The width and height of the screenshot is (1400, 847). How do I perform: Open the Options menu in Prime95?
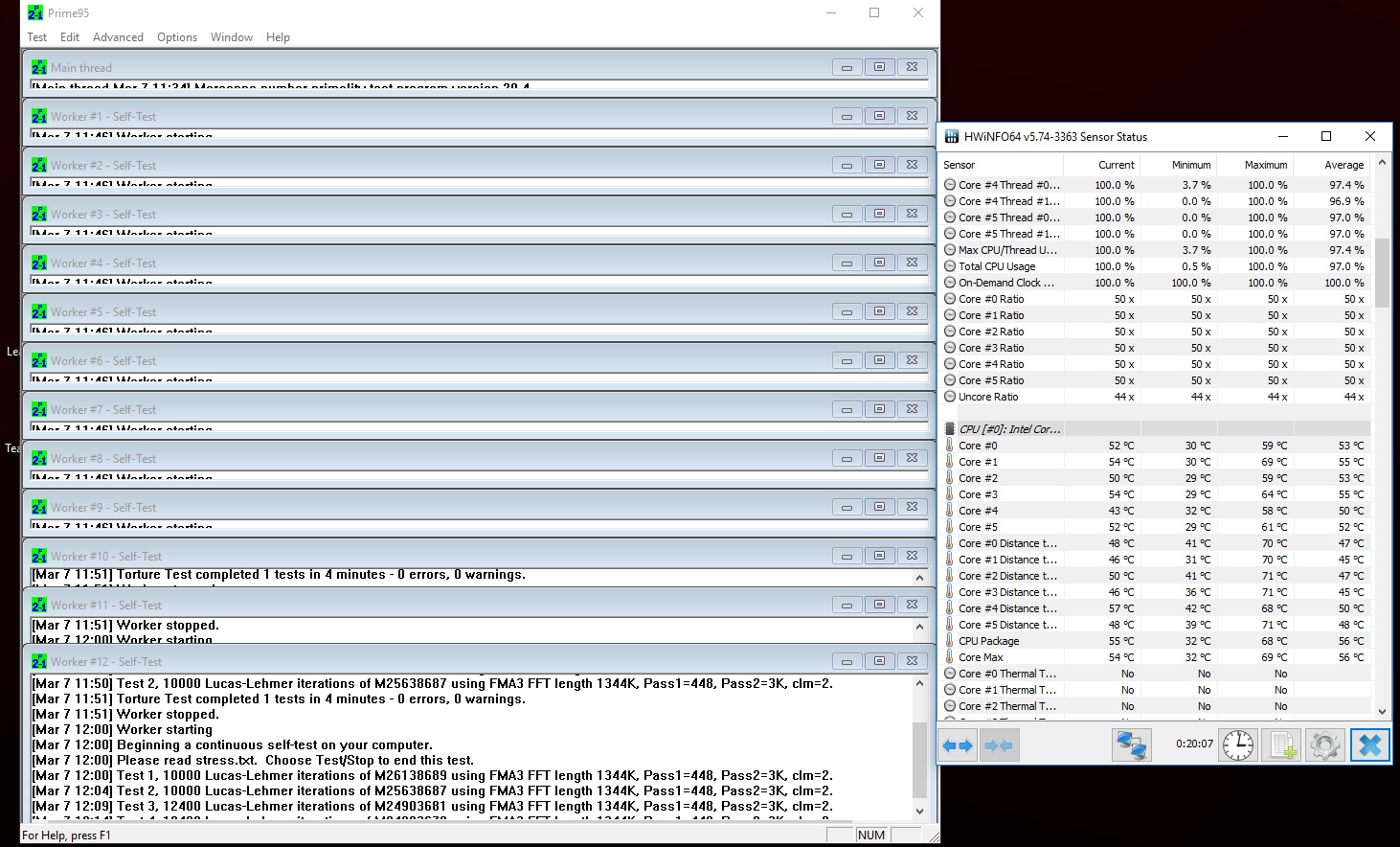click(177, 37)
